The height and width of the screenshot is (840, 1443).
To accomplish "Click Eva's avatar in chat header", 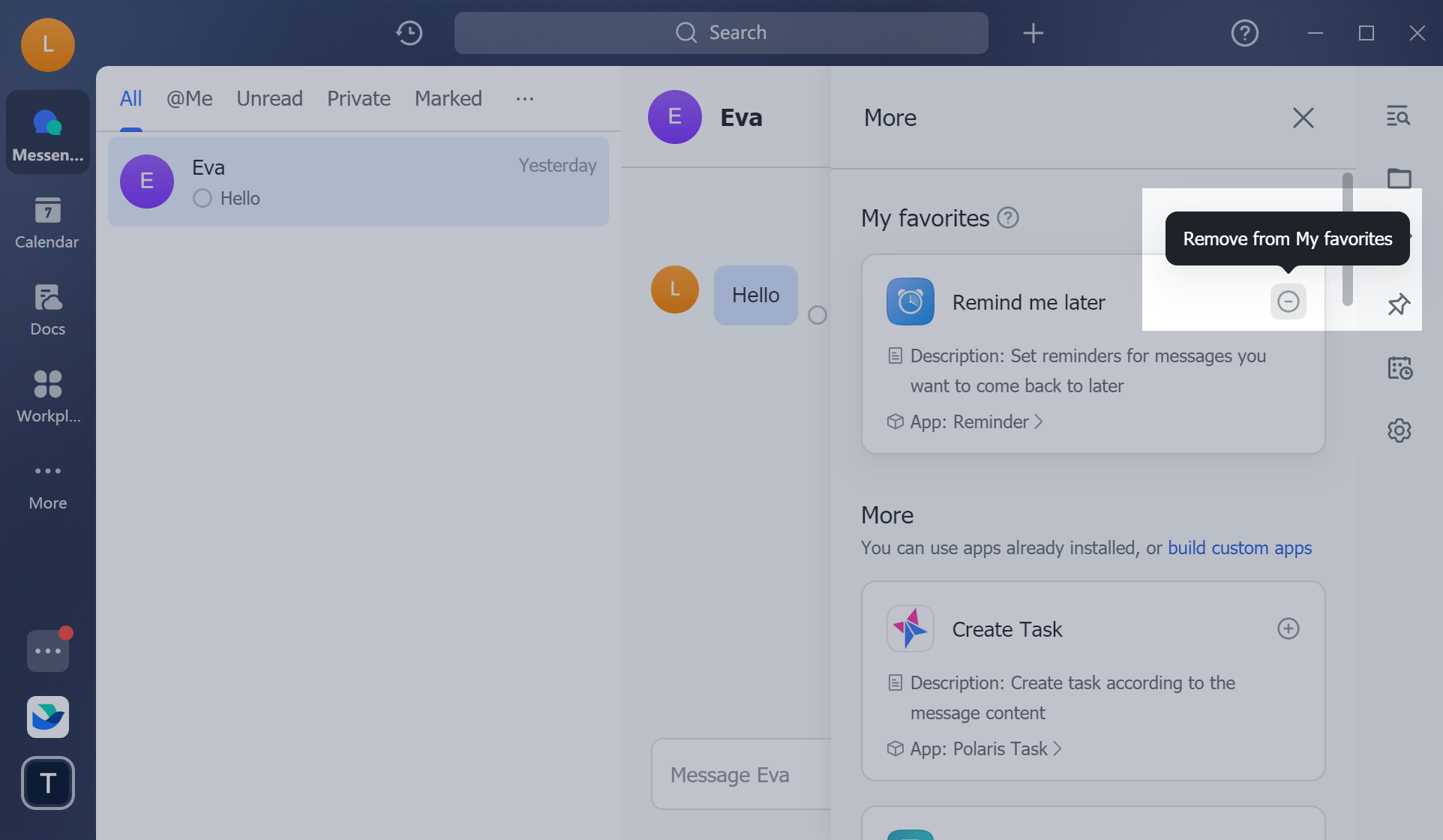I will pos(675,117).
